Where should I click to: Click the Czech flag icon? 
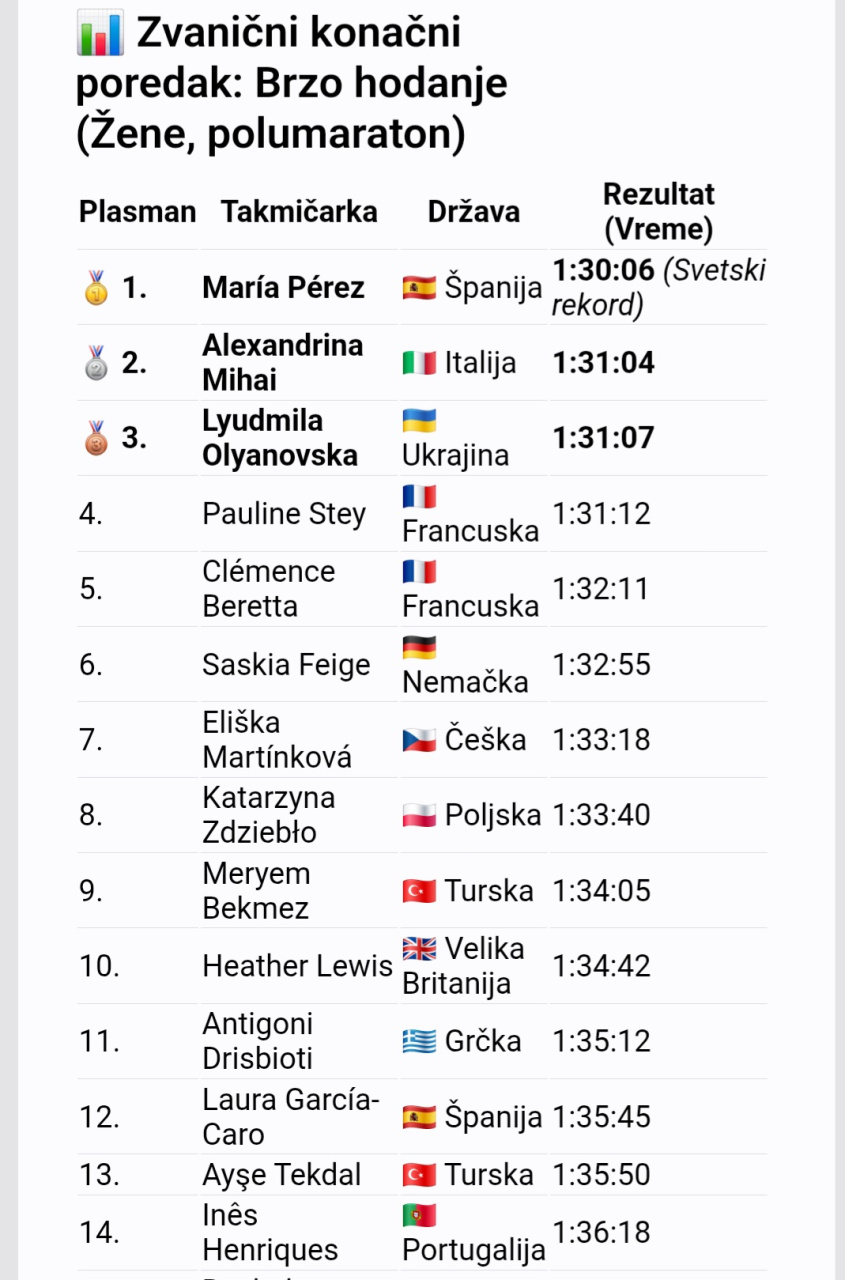click(419, 740)
